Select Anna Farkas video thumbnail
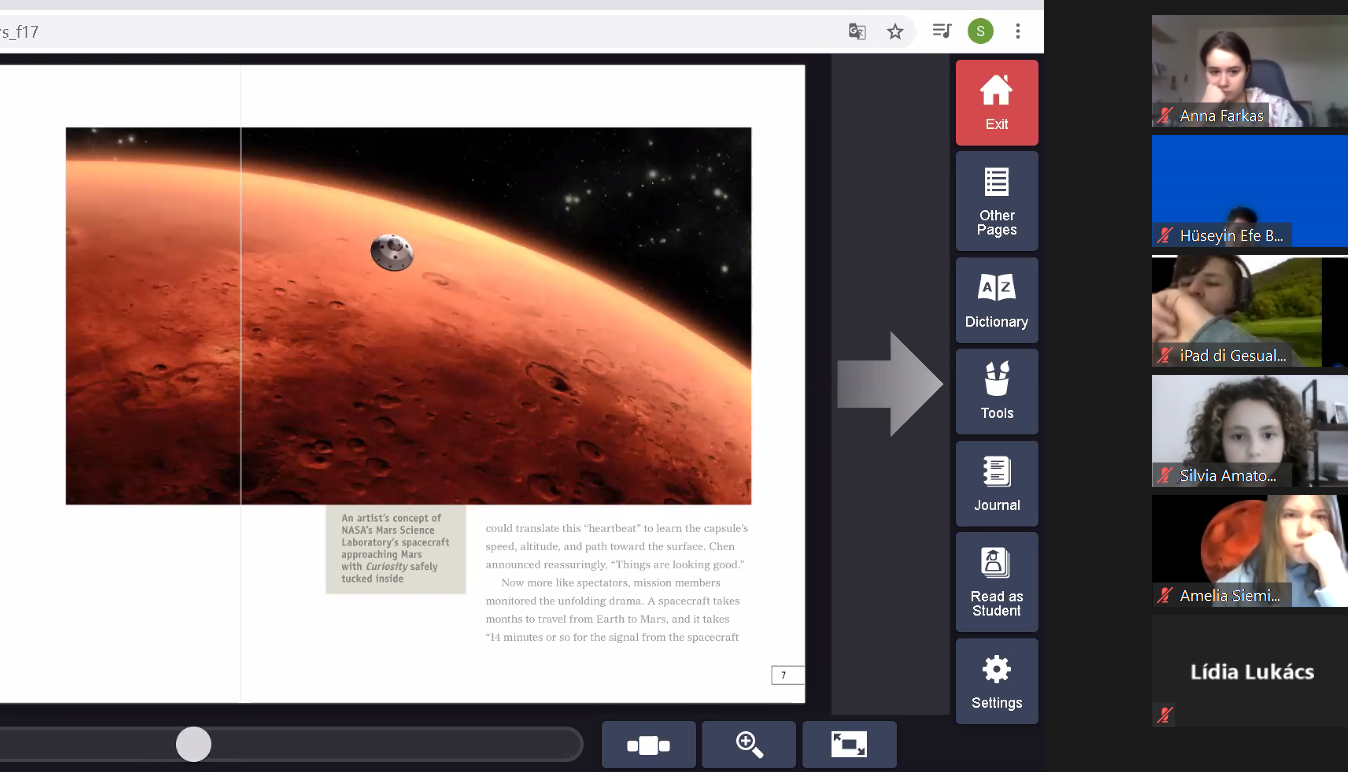Viewport: 1348px width, 772px height. pyautogui.click(x=1249, y=71)
